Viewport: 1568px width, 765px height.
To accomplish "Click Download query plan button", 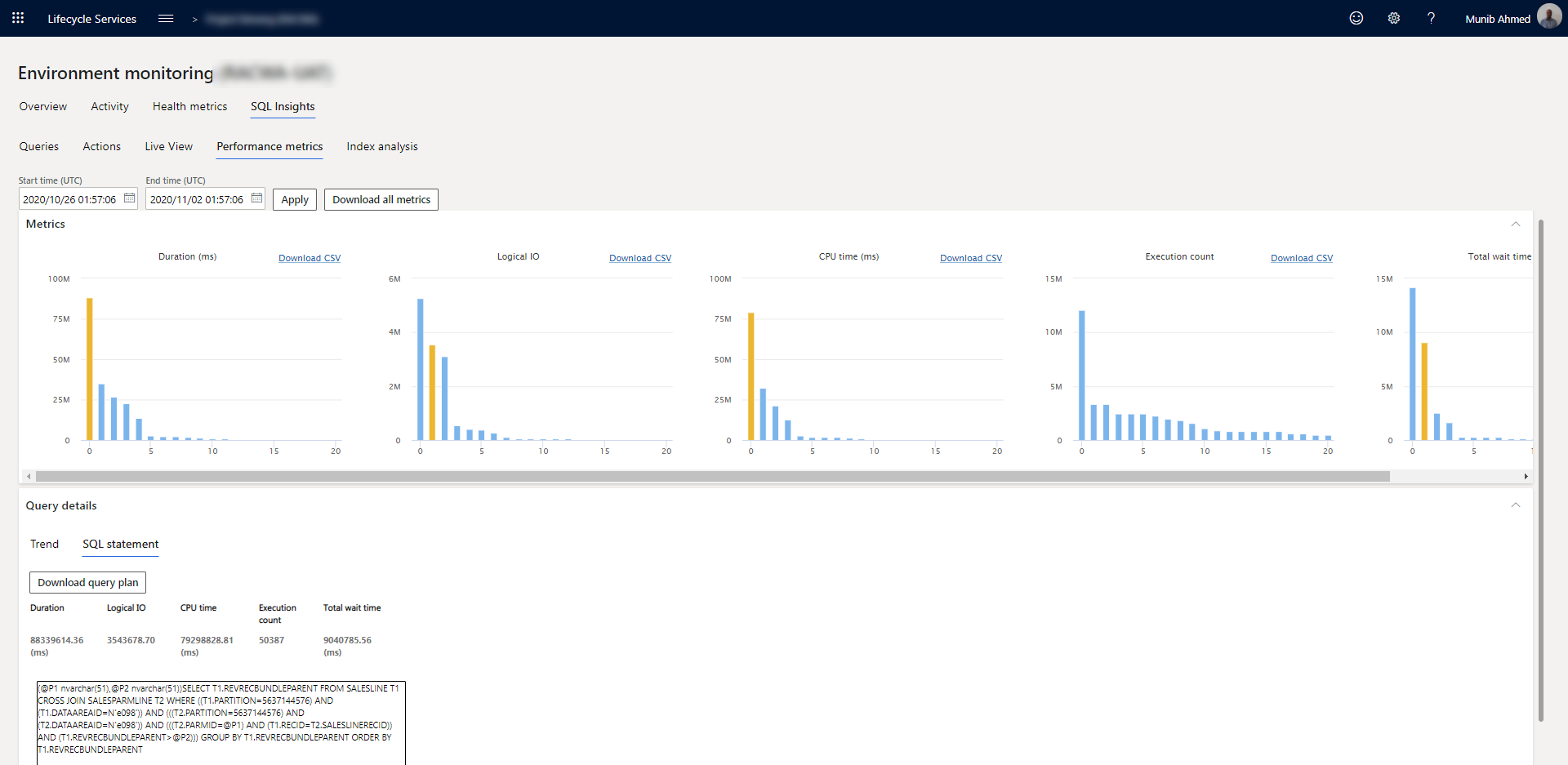I will click(87, 582).
